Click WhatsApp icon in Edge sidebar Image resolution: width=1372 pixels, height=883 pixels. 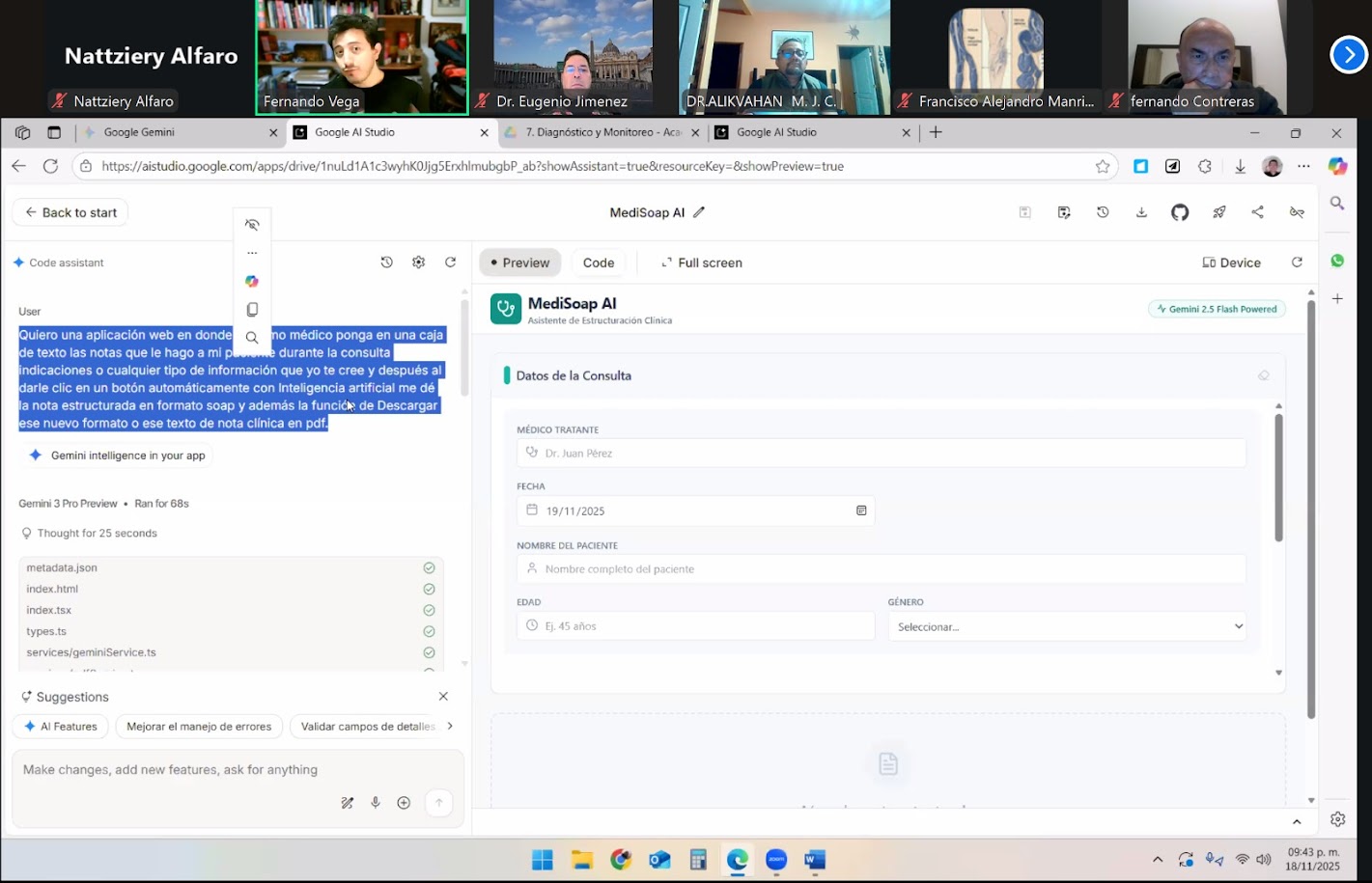[x=1337, y=261]
